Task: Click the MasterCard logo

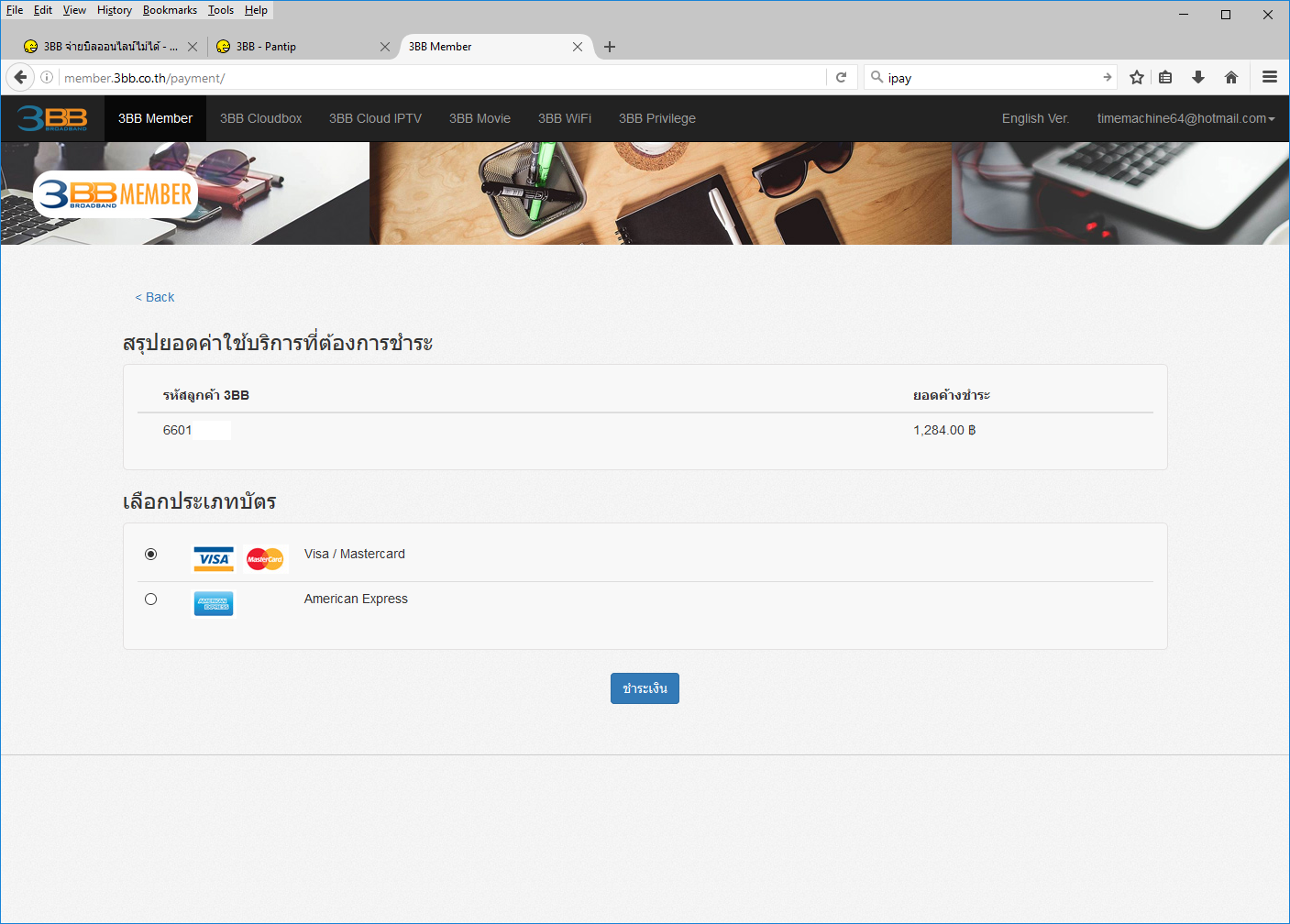Action: 265,559
